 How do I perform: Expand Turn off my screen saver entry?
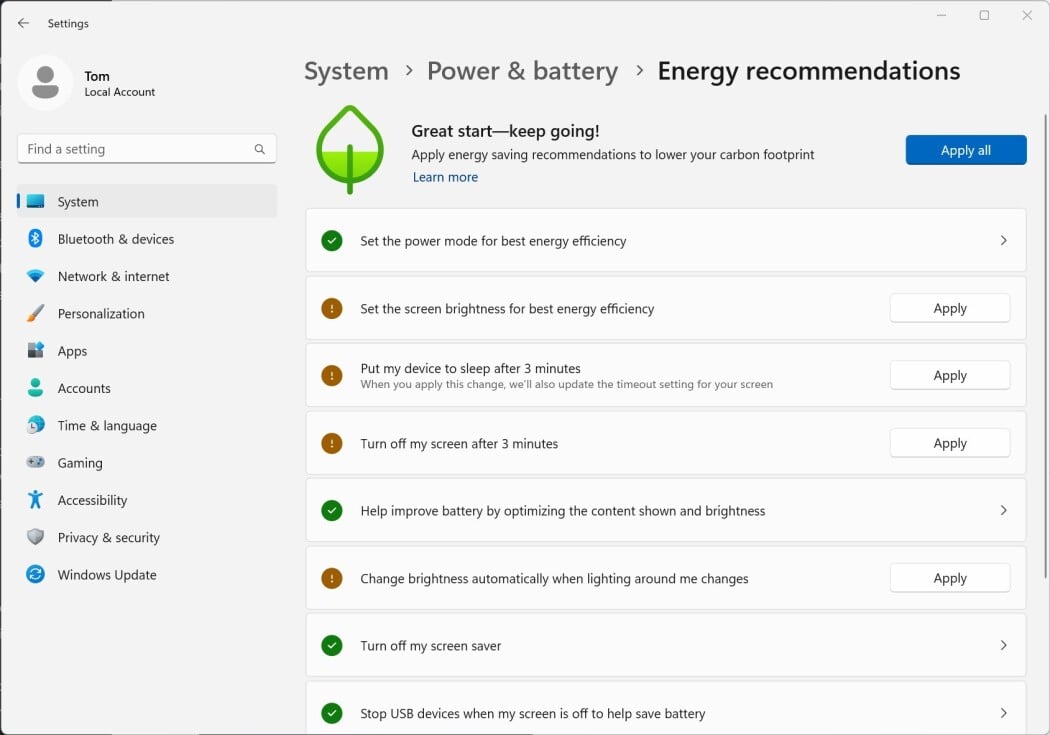(1003, 645)
